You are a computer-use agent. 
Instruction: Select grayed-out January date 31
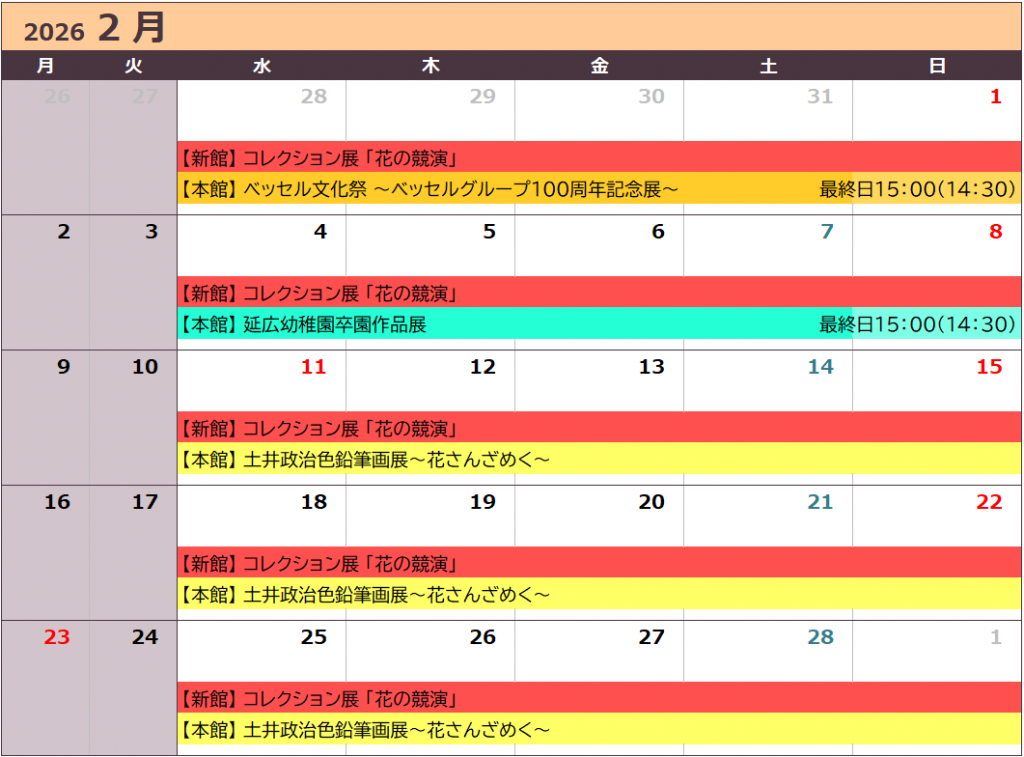point(820,96)
